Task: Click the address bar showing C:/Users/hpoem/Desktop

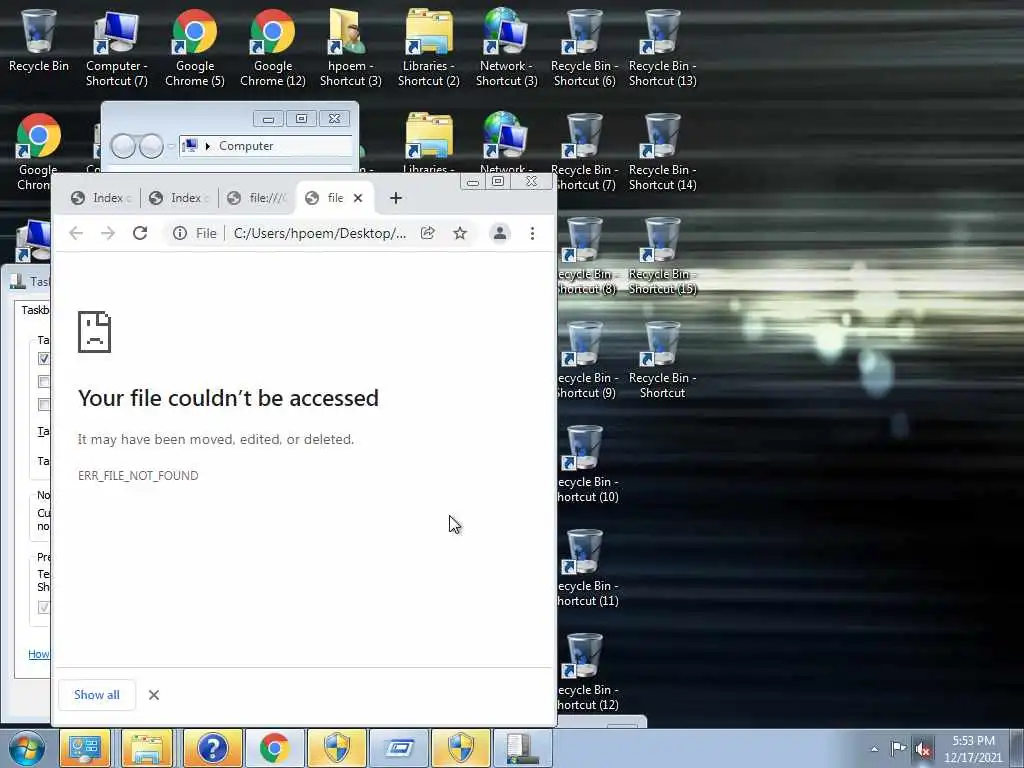Action: tap(320, 233)
